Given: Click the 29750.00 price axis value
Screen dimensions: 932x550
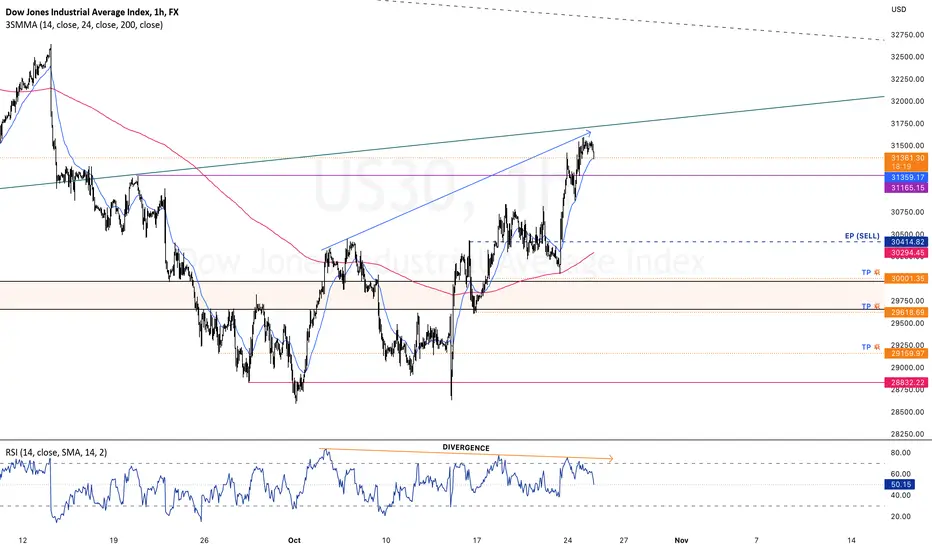Looking at the screenshot, I should pos(907,301).
